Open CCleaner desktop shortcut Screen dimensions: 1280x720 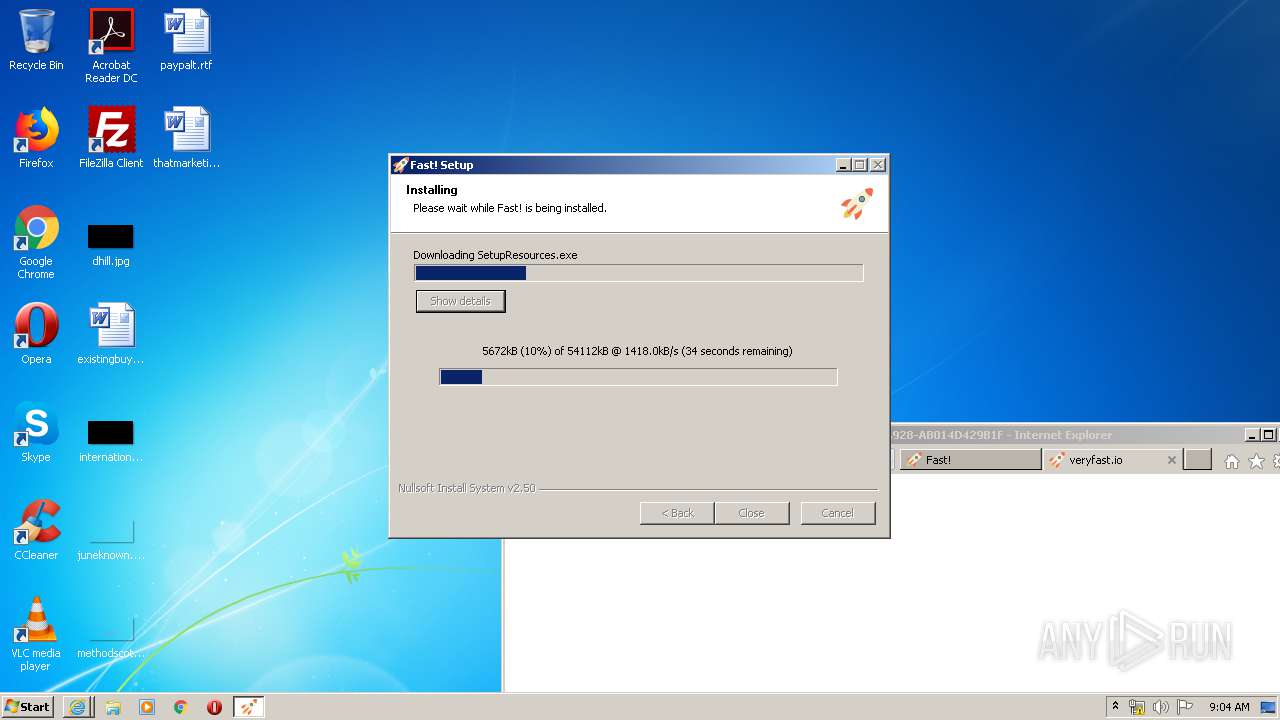tap(36, 530)
